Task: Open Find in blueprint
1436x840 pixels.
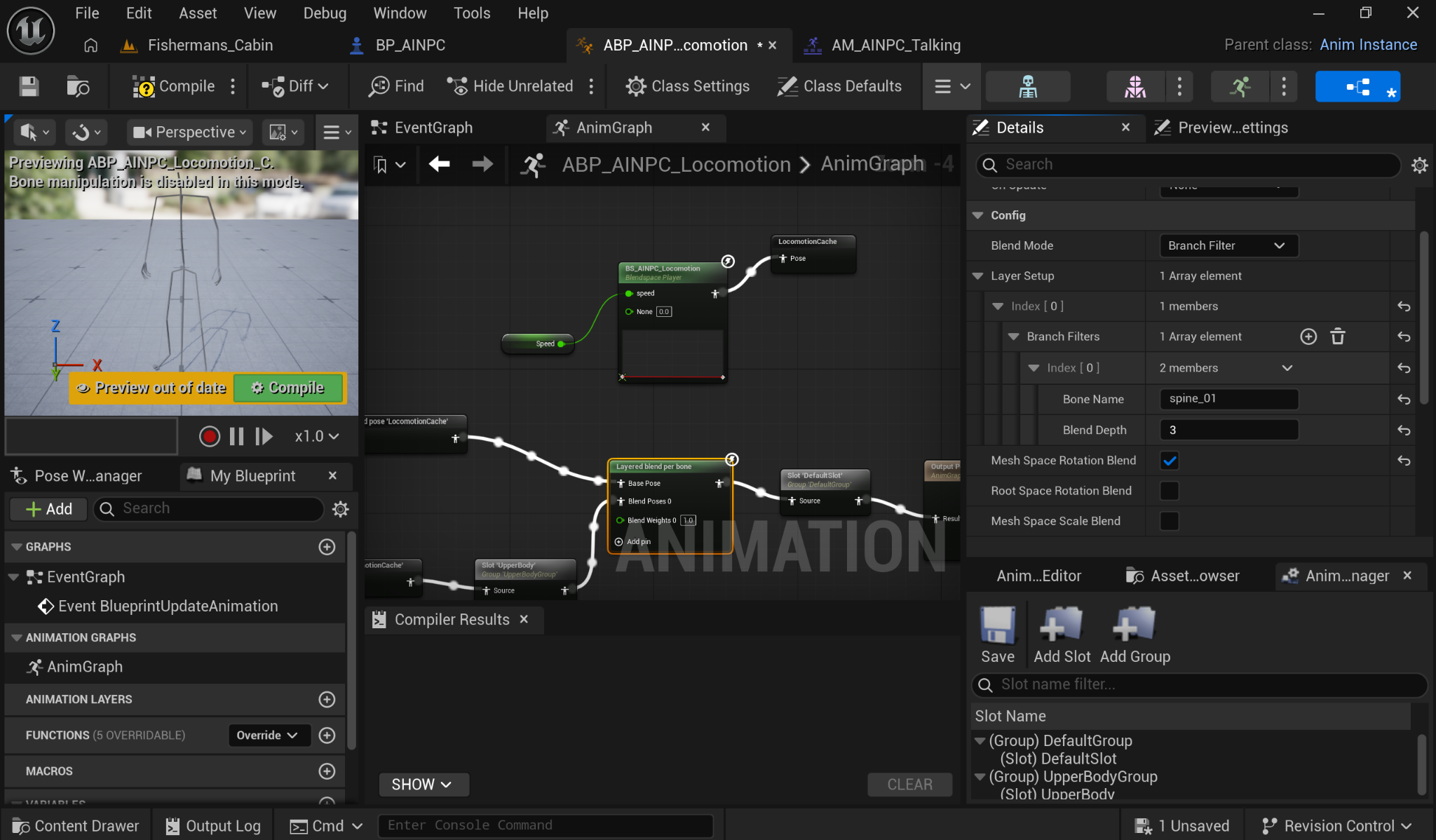Action: (x=397, y=86)
